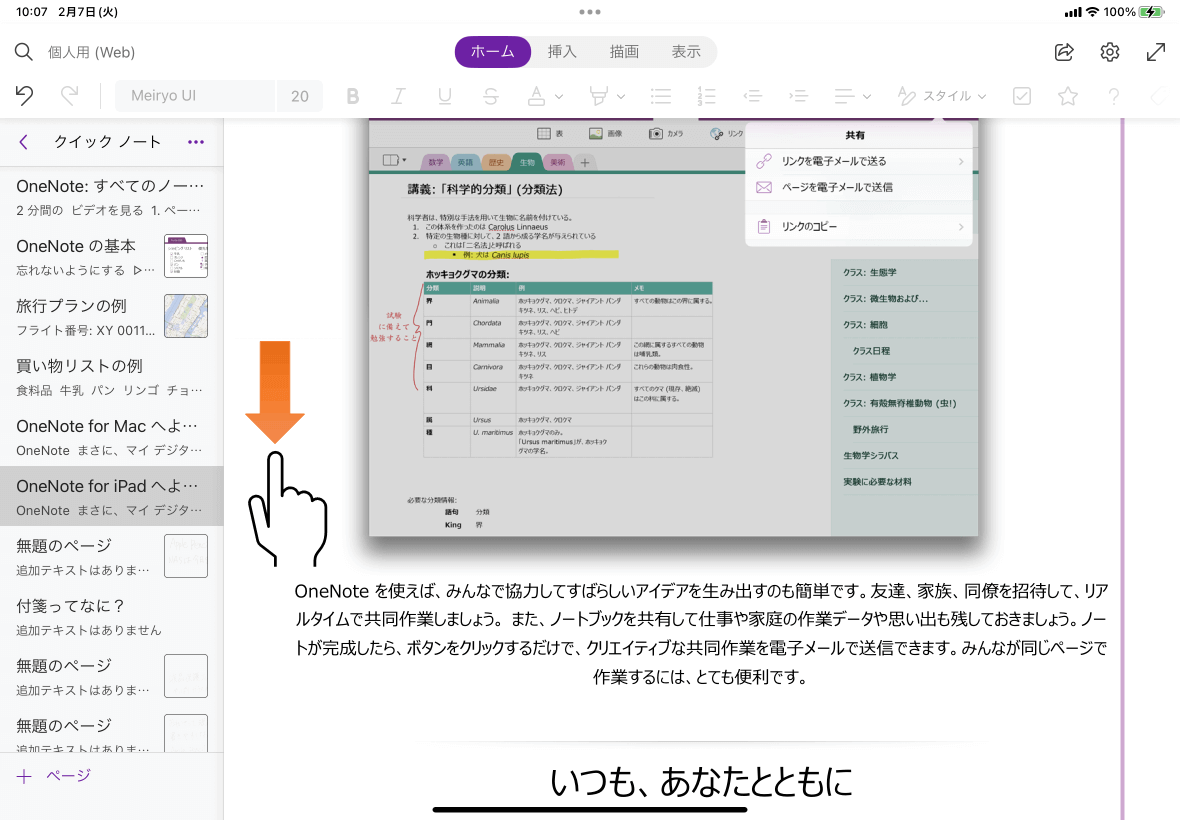Screen dimensions: 1180x820
Task: Toggle underline formatting
Action: (x=445, y=96)
